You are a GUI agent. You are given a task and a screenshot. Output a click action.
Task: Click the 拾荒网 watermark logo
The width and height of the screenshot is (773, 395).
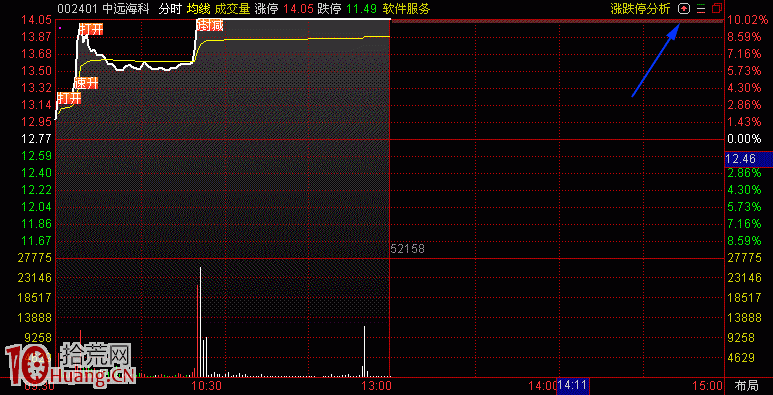click(69, 366)
